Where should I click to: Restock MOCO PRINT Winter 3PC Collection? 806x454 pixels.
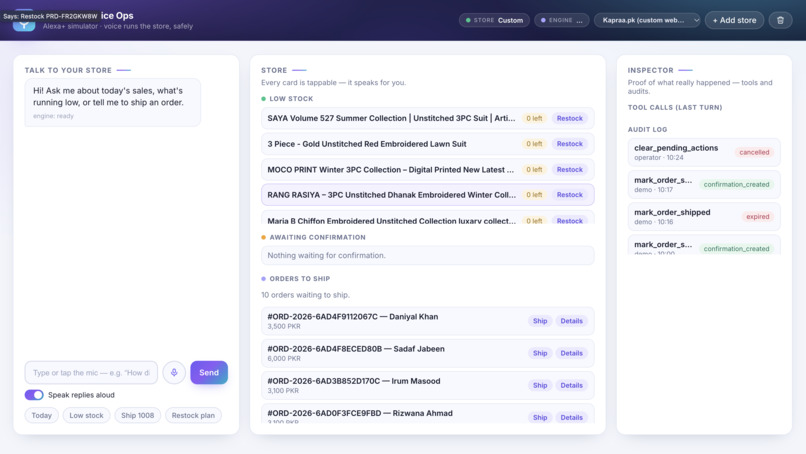[x=570, y=169]
